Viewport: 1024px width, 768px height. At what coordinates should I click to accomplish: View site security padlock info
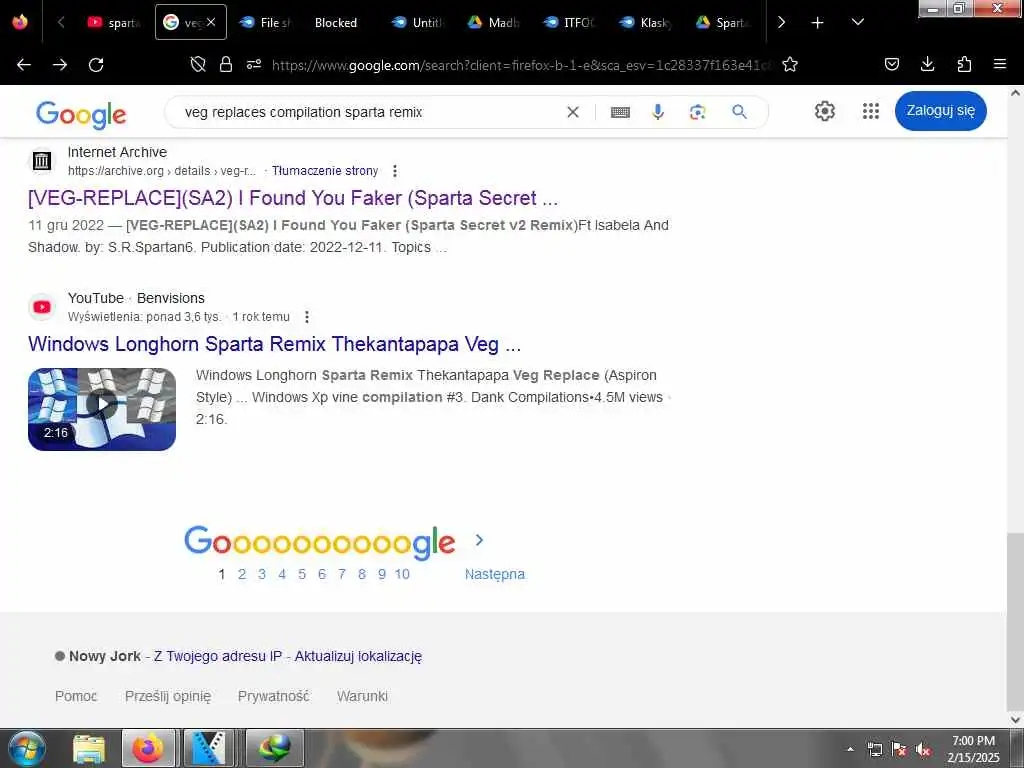pyautogui.click(x=226, y=64)
